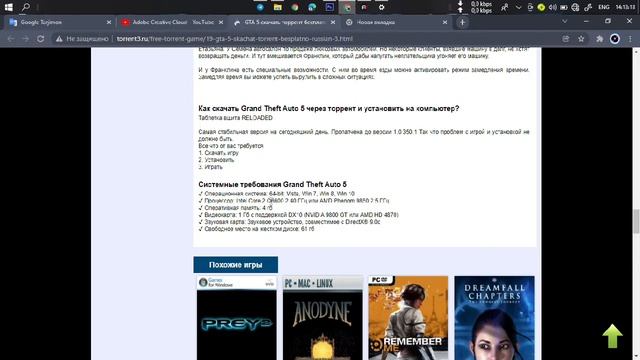Click the system clock in the tray

point(625,7)
